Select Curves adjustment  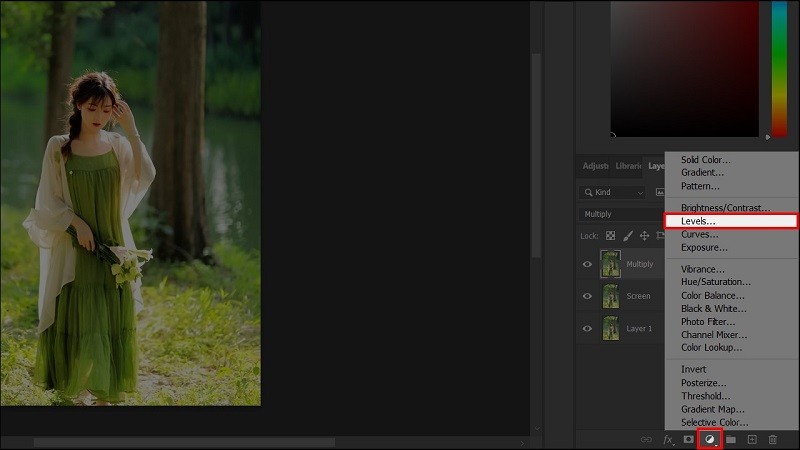[699, 235]
